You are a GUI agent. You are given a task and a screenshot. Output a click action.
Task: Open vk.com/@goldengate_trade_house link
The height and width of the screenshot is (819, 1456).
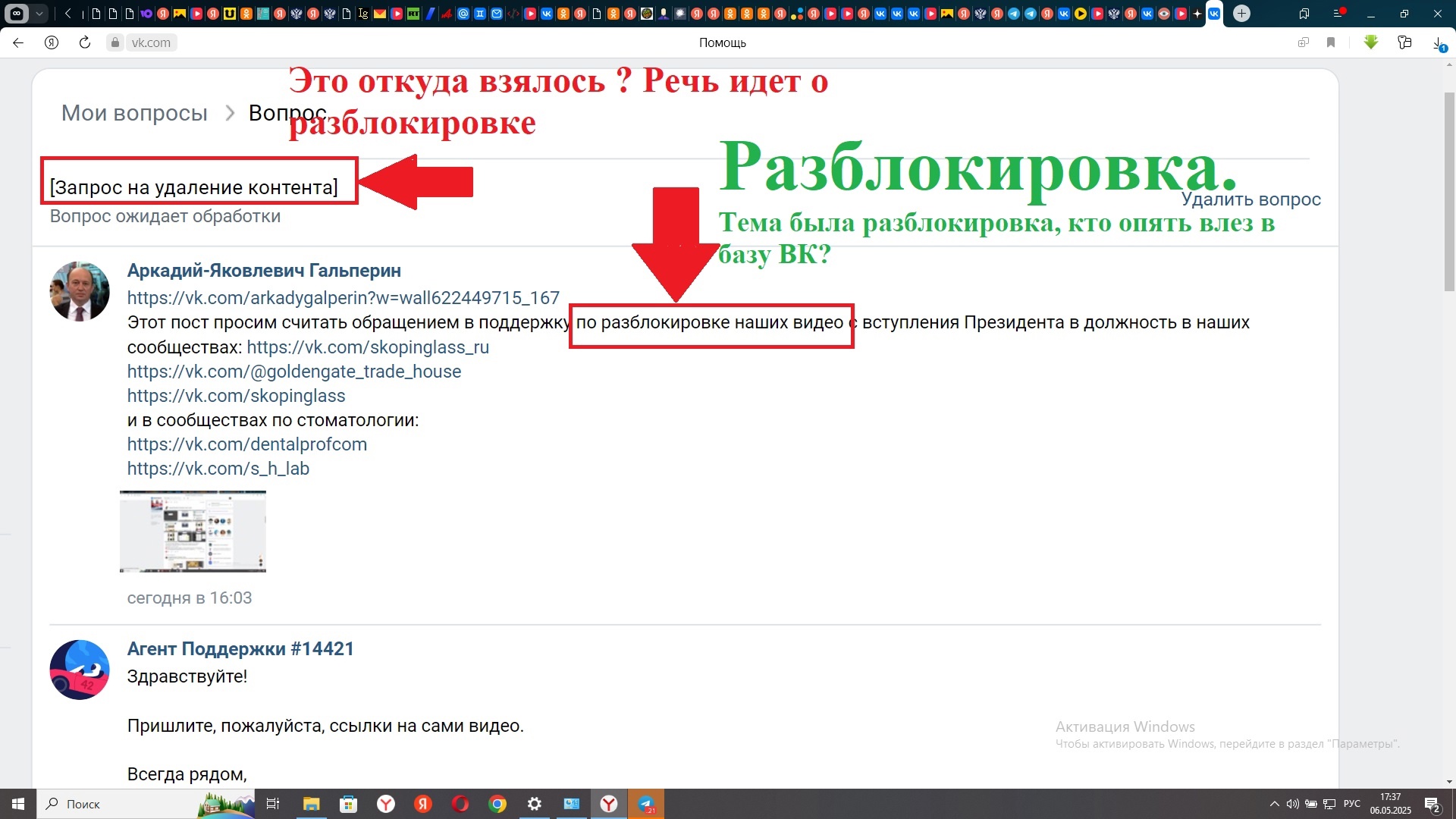(294, 372)
